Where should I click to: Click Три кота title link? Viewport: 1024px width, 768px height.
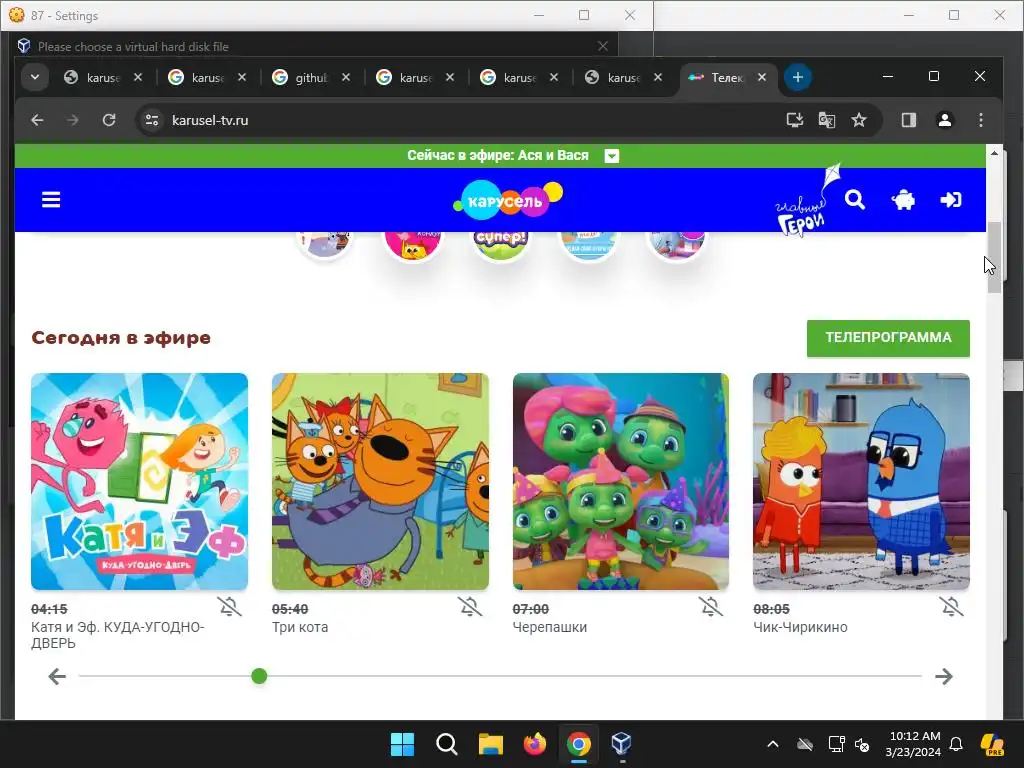coord(300,627)
